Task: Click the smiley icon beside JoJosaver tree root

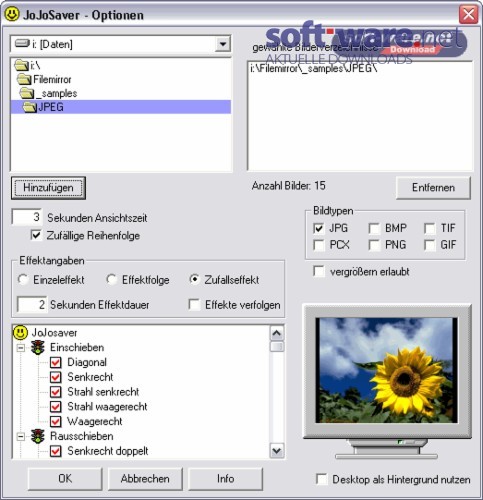Action: pos(20,333)
